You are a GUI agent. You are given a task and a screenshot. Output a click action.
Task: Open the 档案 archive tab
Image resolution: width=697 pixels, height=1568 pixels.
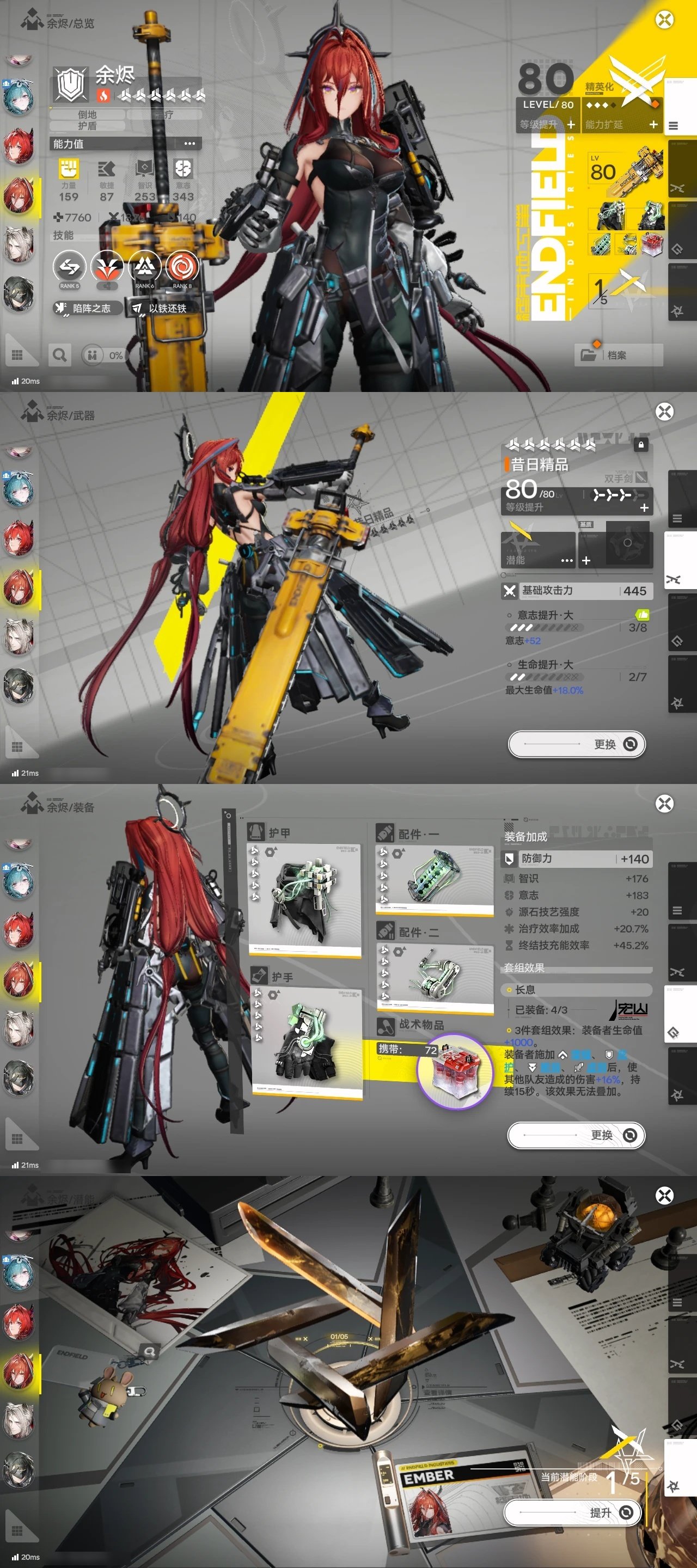pyautogui.click(x=618, y=355)
